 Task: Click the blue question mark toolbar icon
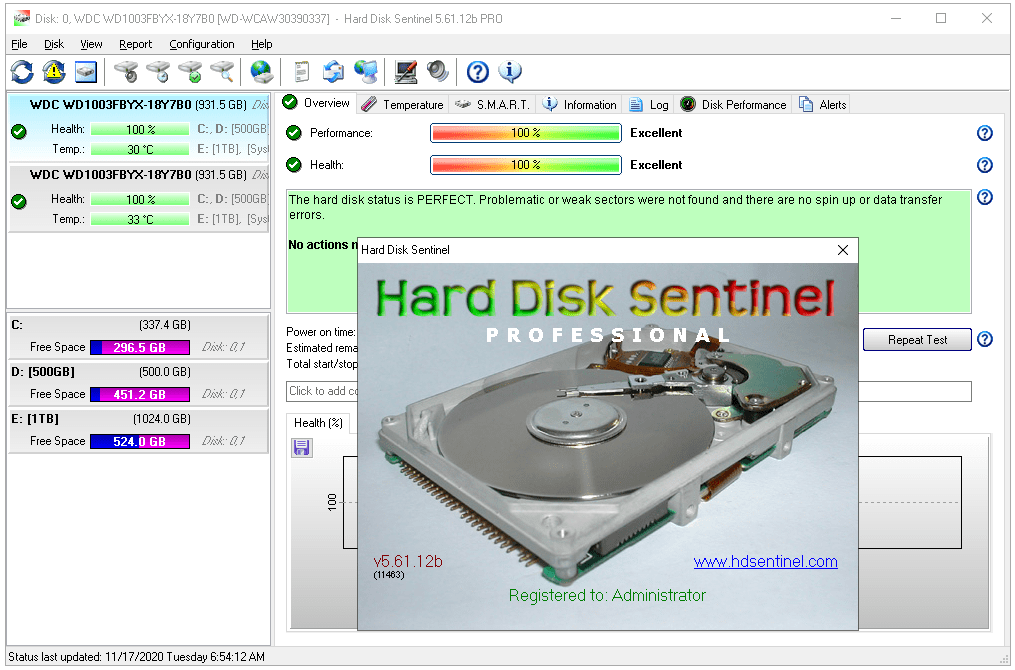click(x=478, y=72)
